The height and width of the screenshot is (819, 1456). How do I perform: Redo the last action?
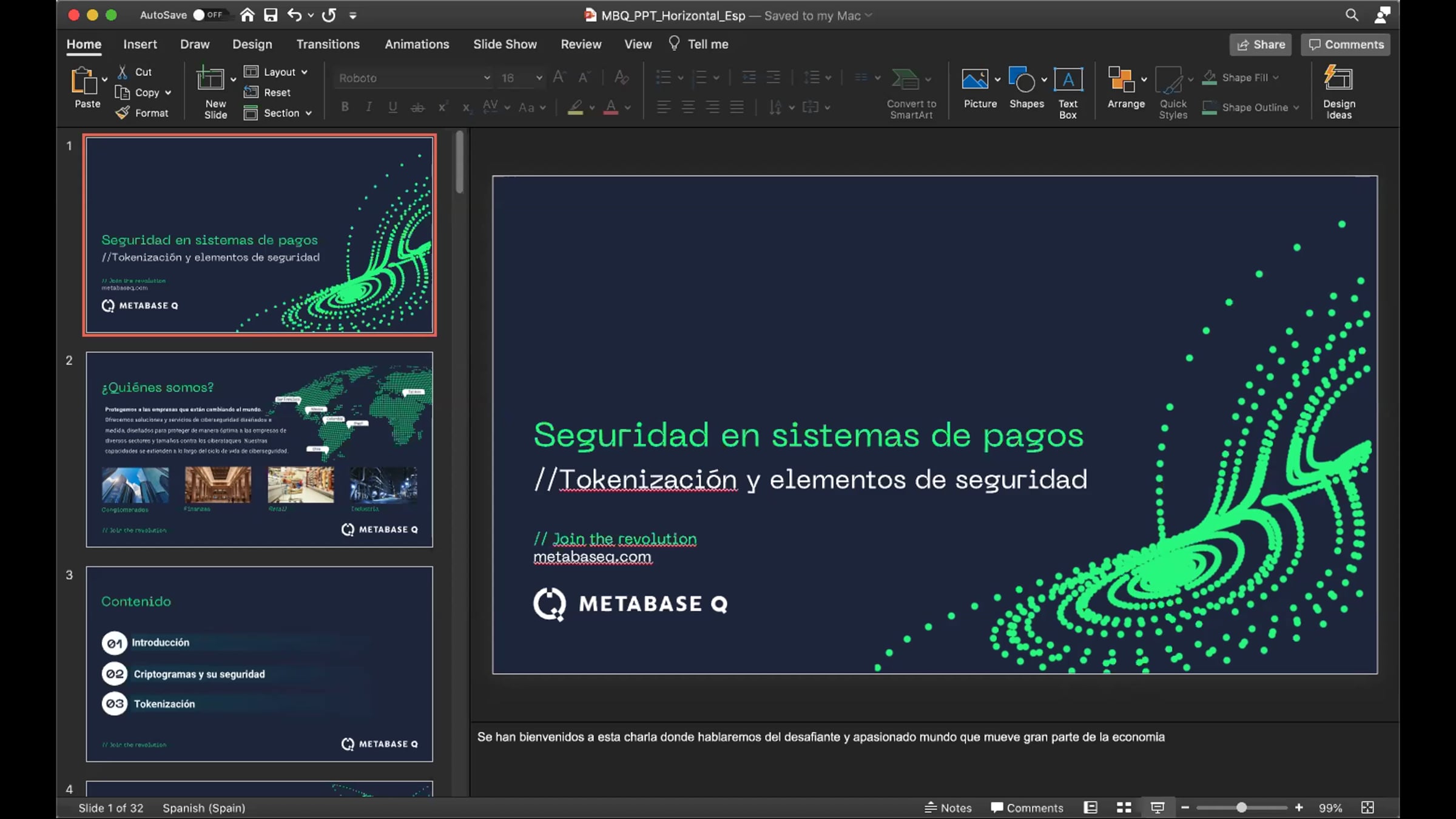(329, 15)
